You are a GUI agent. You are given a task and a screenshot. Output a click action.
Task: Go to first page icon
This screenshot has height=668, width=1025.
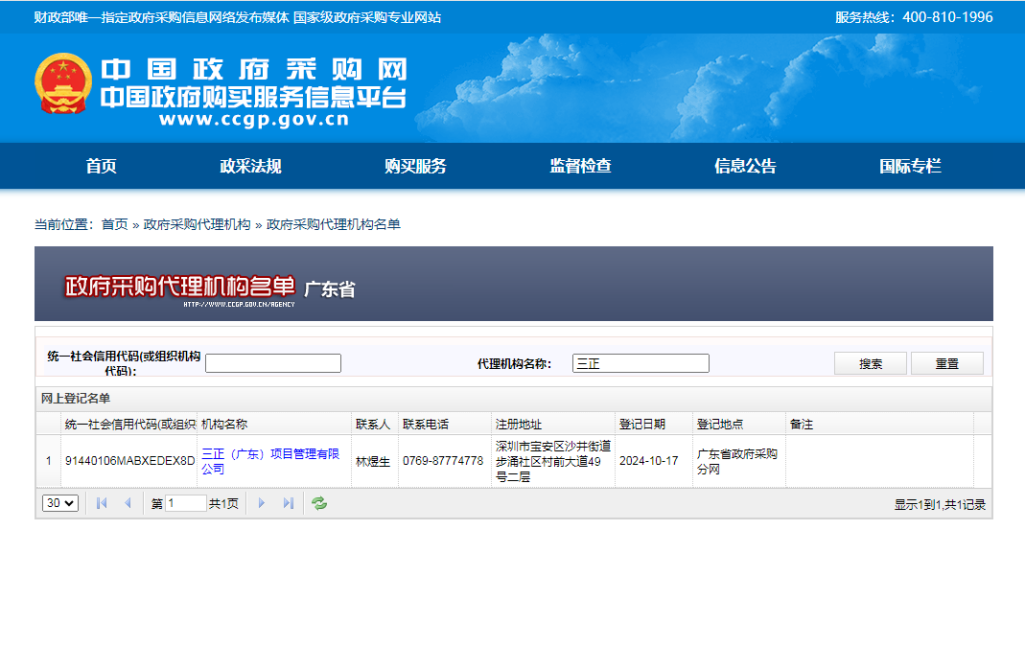pyautogui.click(x=101, y=503)
